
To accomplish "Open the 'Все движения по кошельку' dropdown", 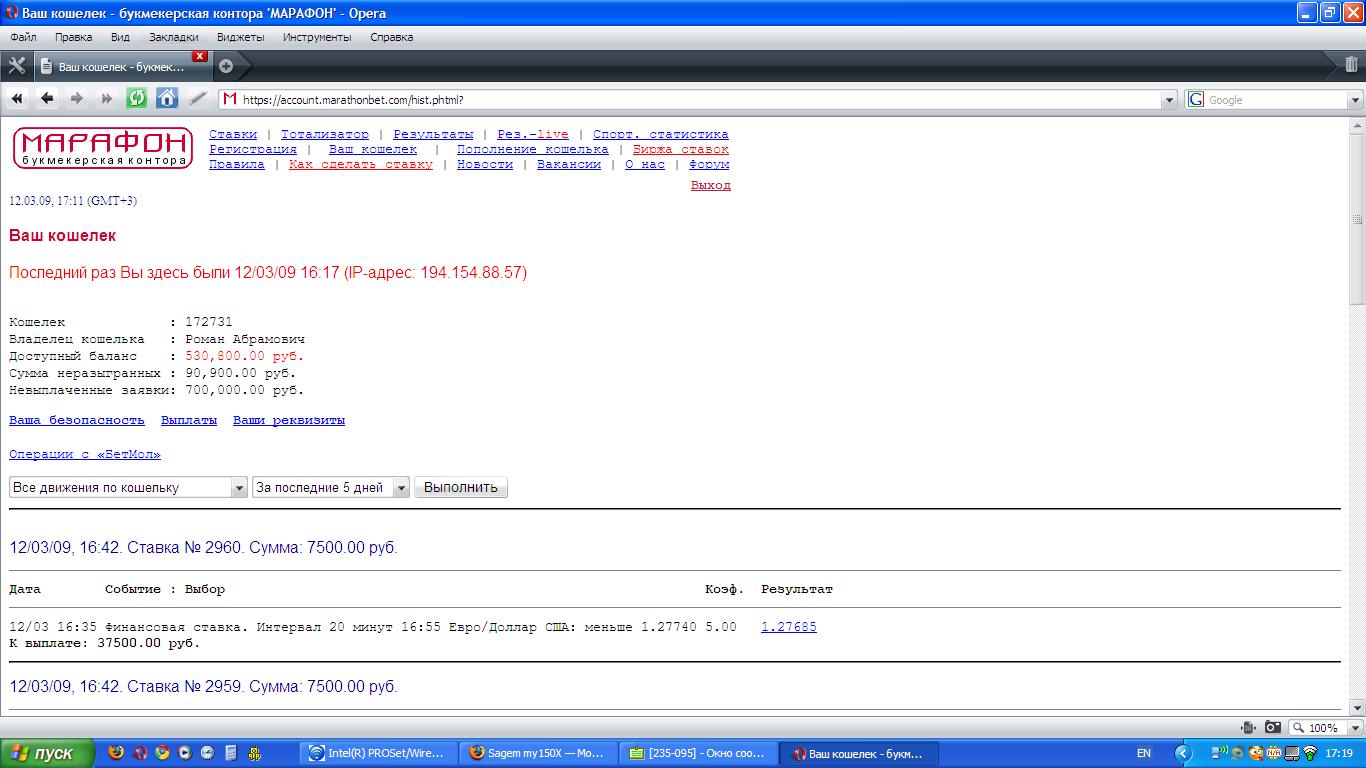I will pyautogui.click(x=128, y=487).
